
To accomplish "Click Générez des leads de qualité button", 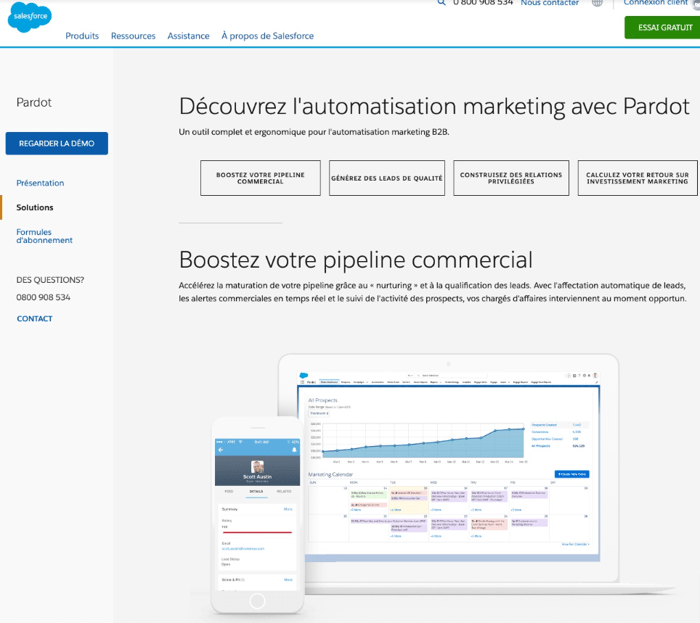I will (387, 178).
